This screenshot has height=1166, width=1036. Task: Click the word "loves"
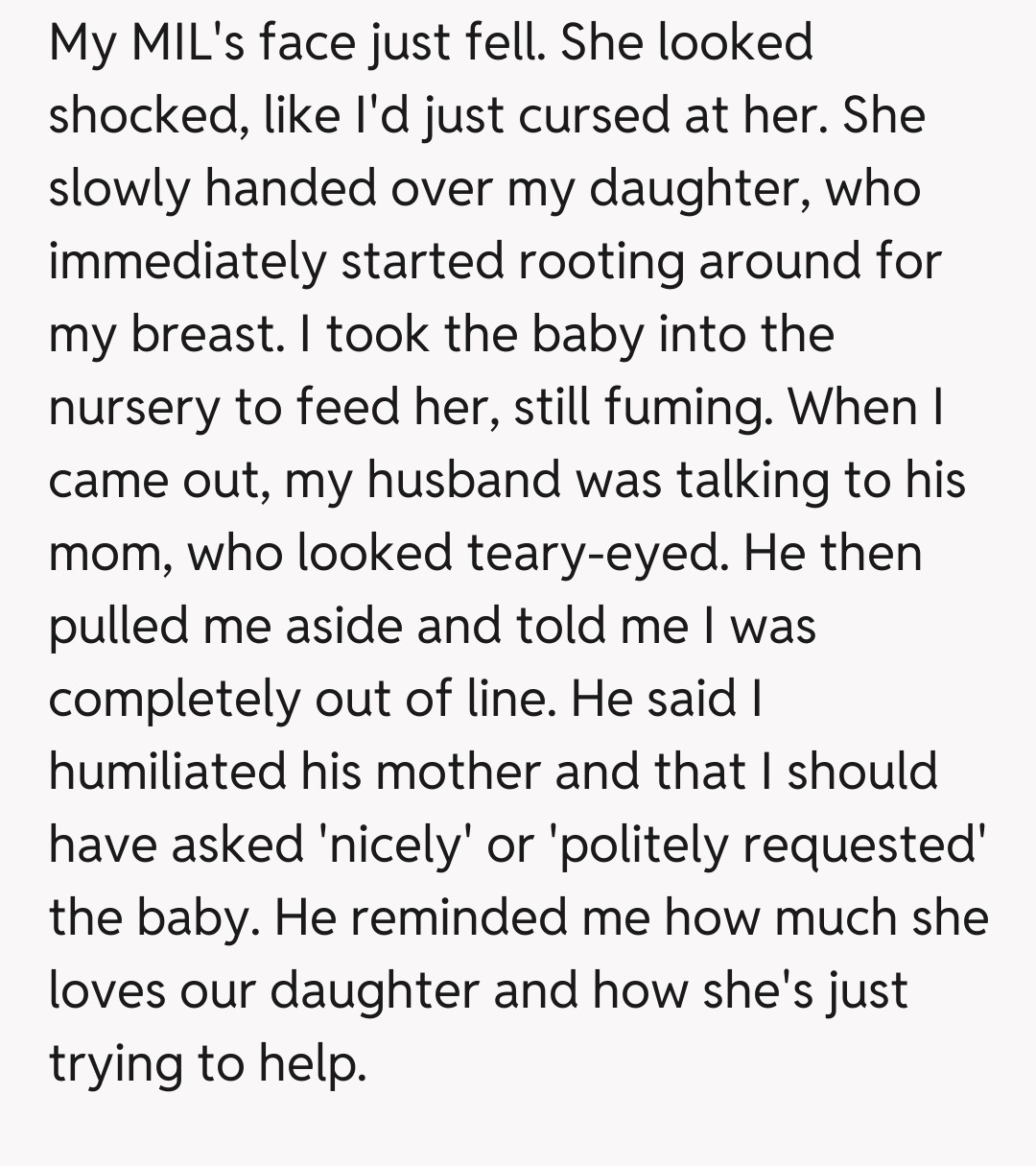[x=103, y=990]
